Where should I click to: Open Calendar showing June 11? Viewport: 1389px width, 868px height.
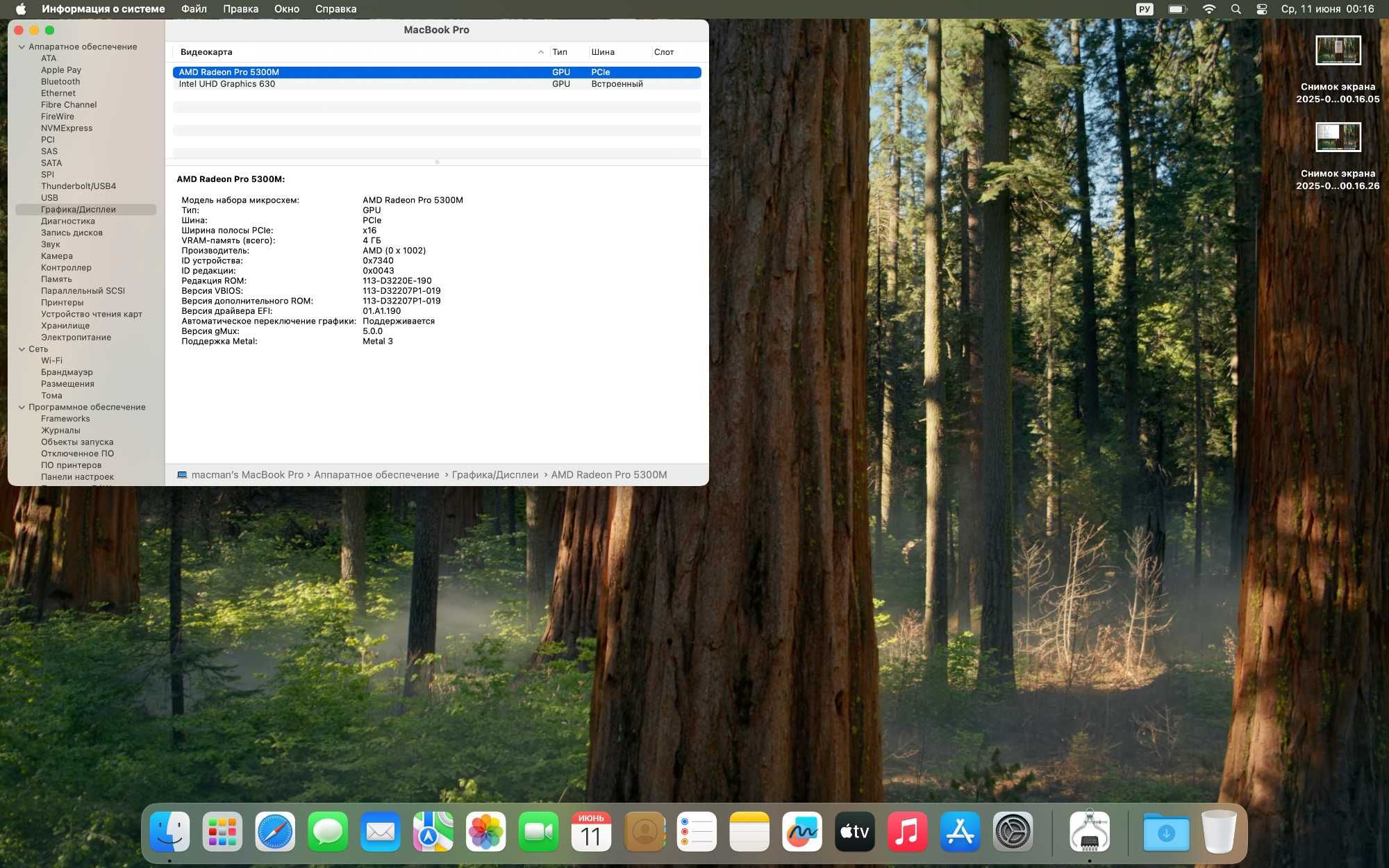coord(592,831)
